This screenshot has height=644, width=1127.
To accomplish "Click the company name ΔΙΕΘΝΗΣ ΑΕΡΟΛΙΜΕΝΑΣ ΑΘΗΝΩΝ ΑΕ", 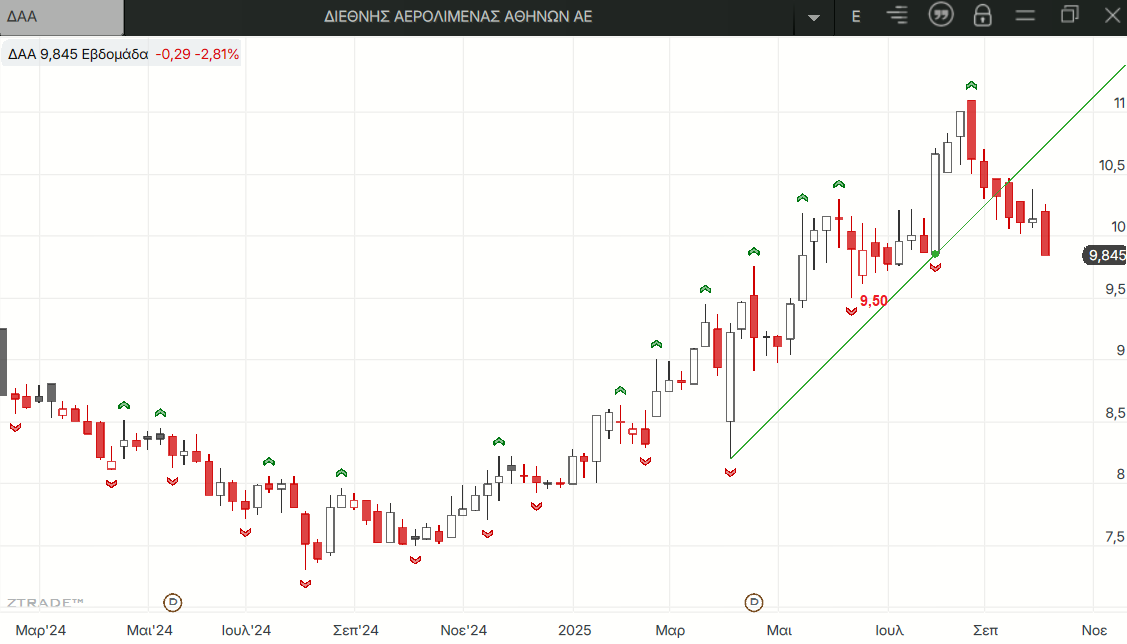I will coord(459,17).
